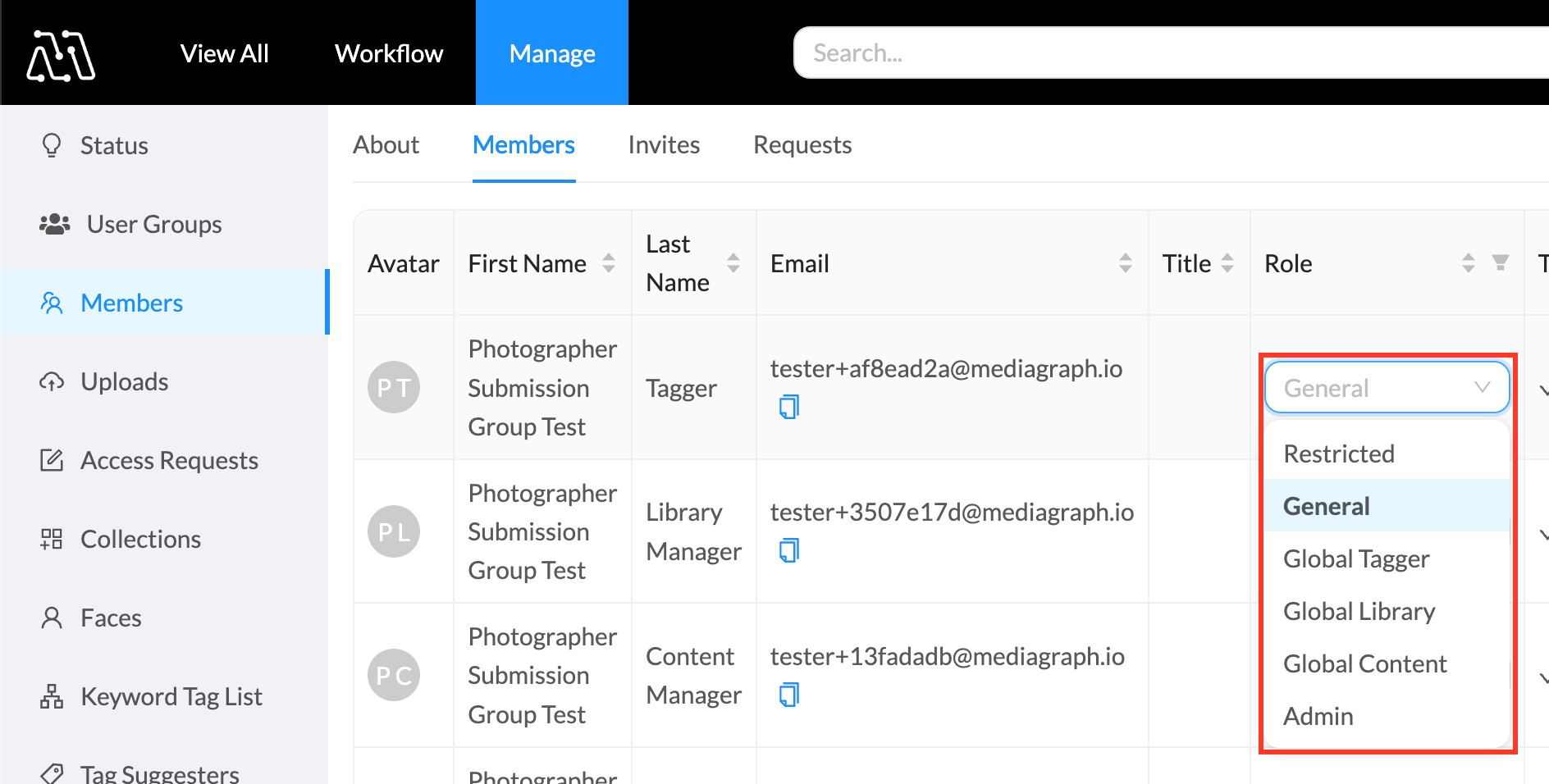This screenshot has width=1549, height=784.
Task: Copy email tester+af8ead2a@mediagraph.io icon
Action: point(788,407)
